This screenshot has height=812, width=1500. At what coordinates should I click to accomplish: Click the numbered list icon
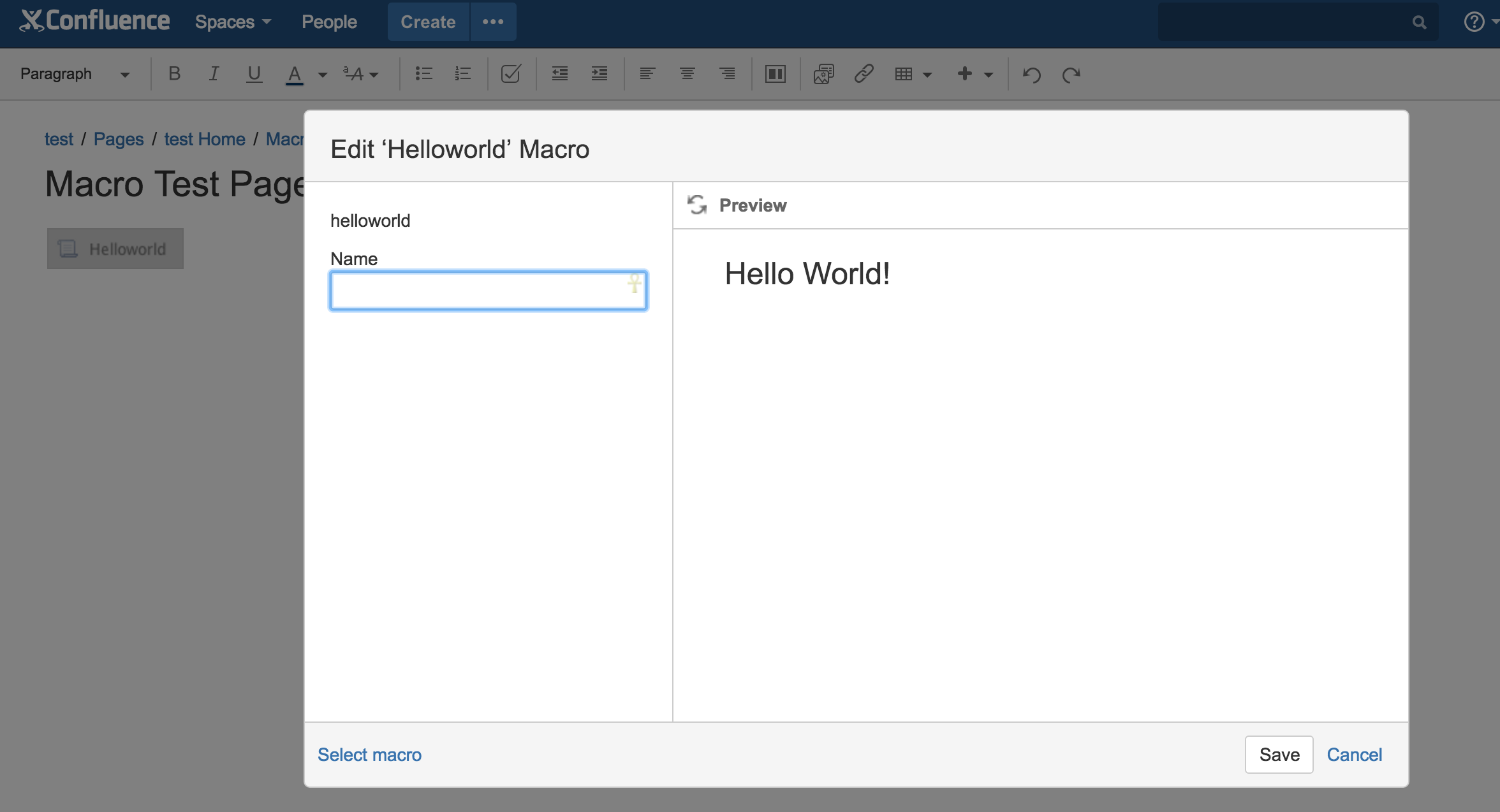463,74
